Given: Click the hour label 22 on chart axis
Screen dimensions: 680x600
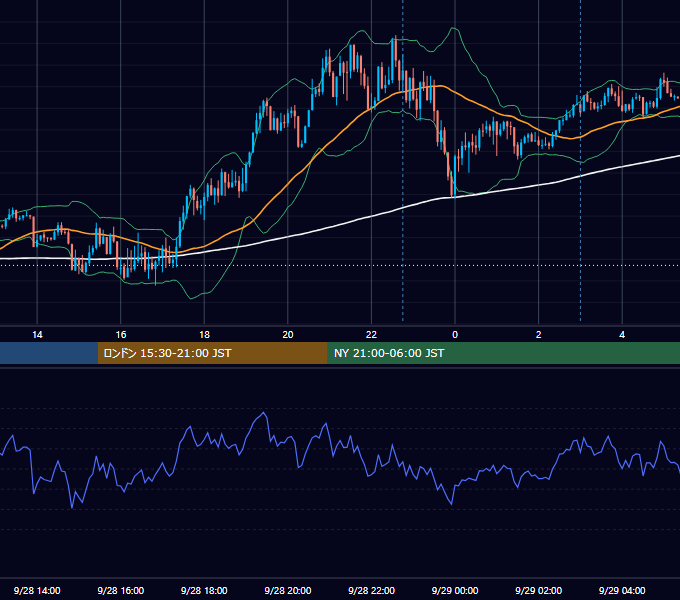Looking at the screenshot, I should [371, 335].
